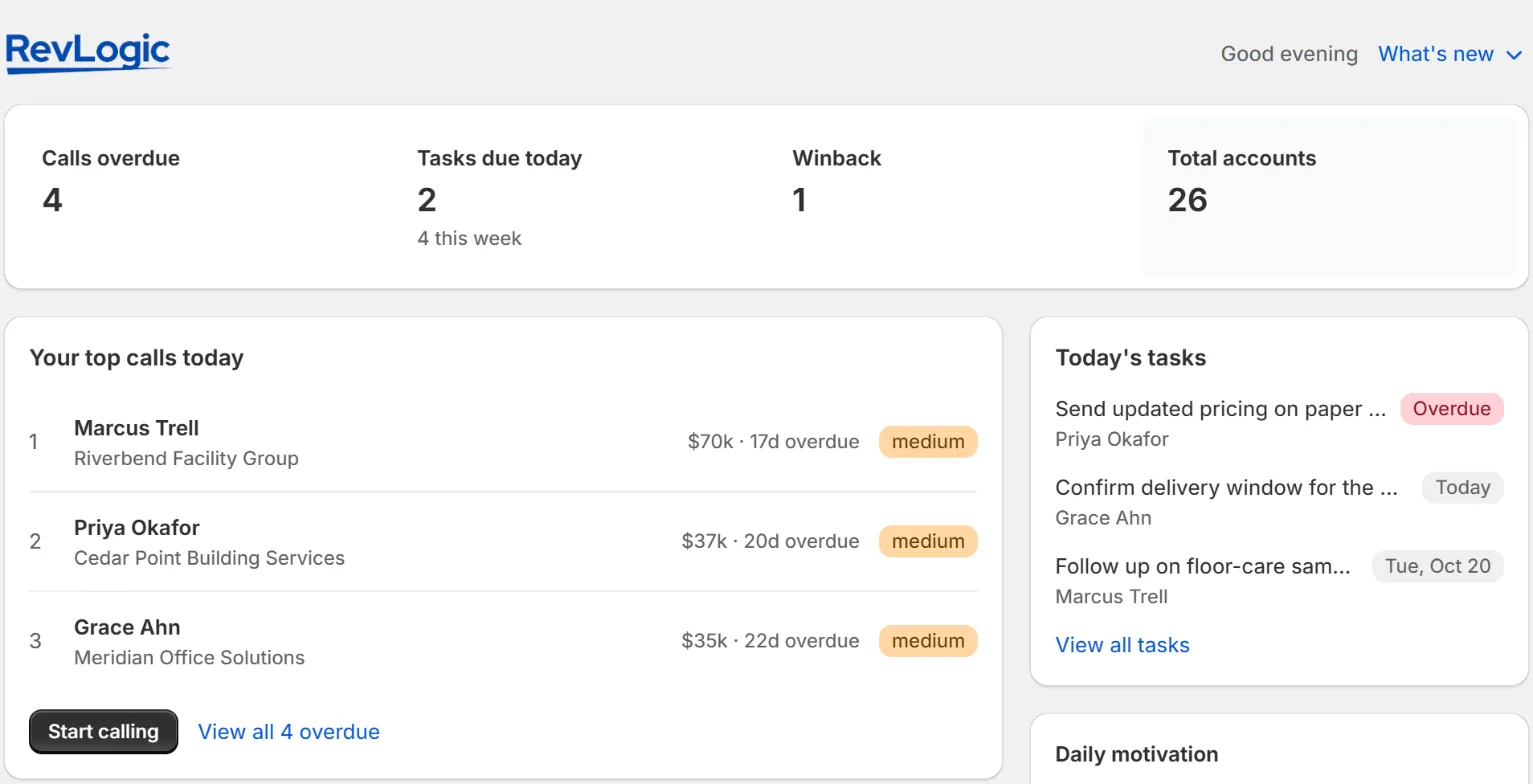This screenshot has width=1533, height=784.
Task: Click the Today's tasks heading
Action: point(1130,357)
